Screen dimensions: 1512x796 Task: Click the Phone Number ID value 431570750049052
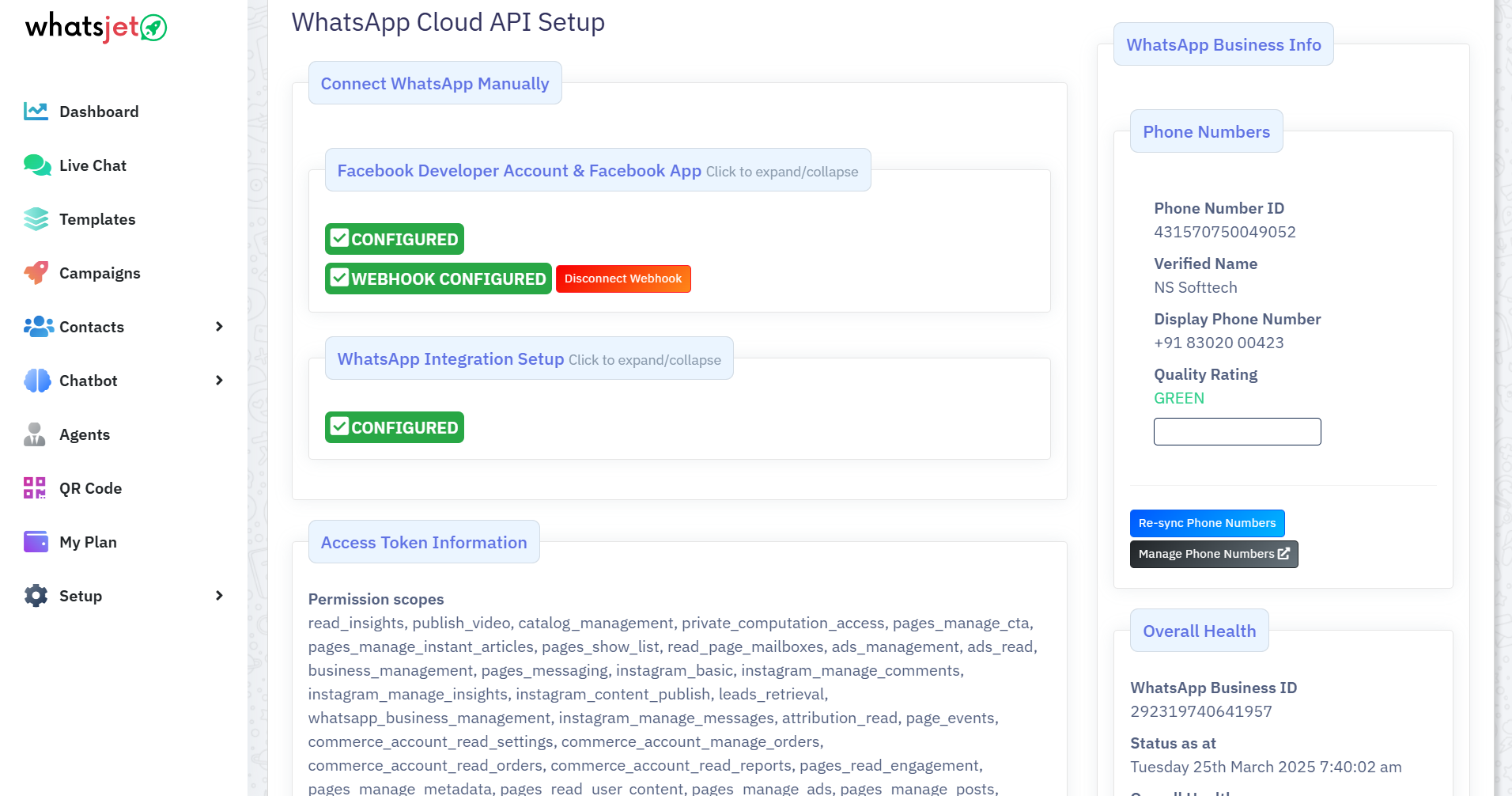tap(1225, 232)
